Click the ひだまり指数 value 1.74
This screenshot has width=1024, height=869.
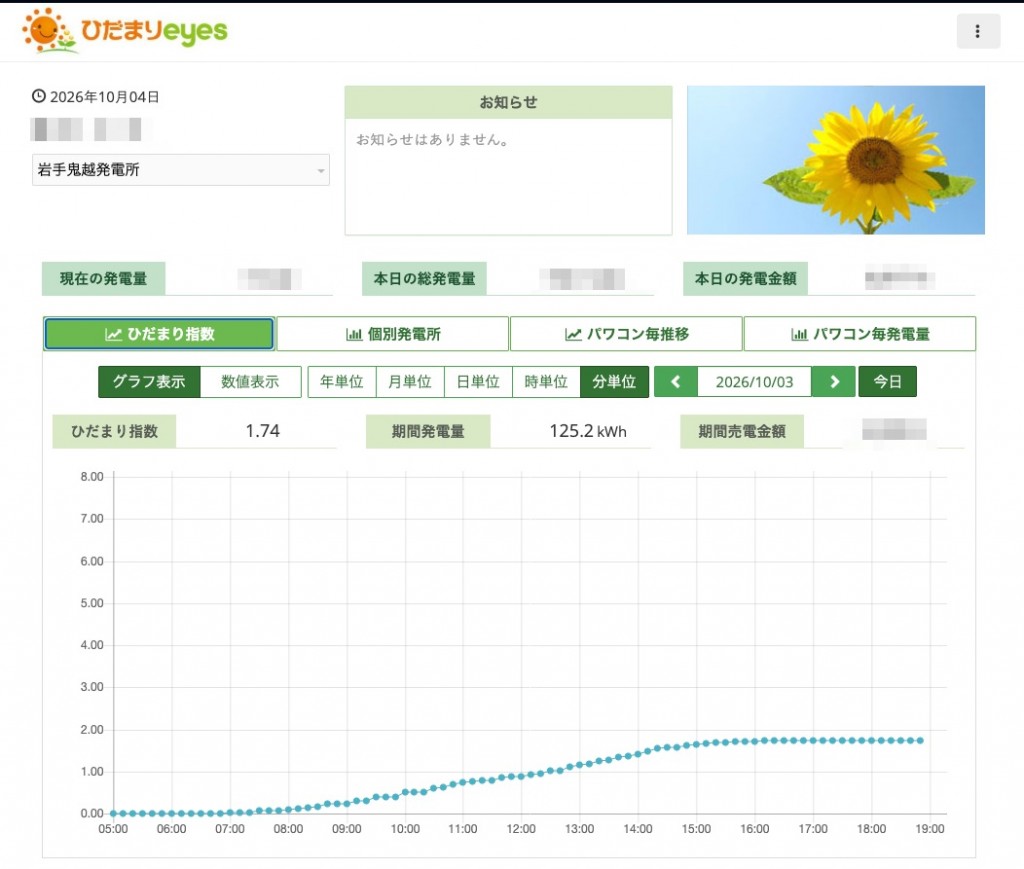tap(263, 431)
